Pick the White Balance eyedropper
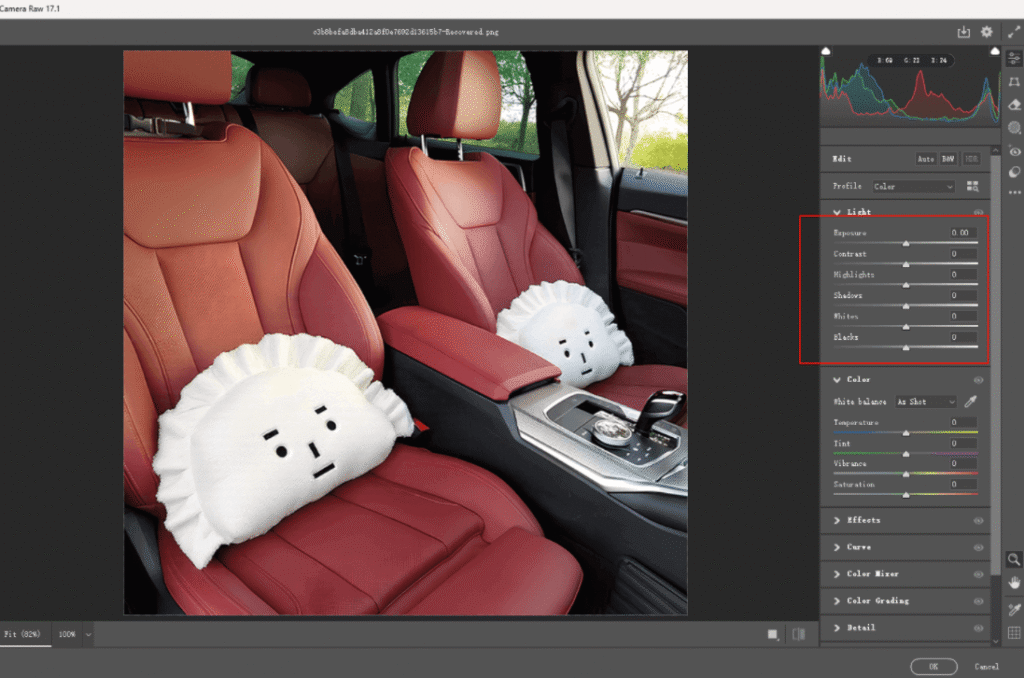The width and height of the screenshot is (1024, 678). point(968,401)
